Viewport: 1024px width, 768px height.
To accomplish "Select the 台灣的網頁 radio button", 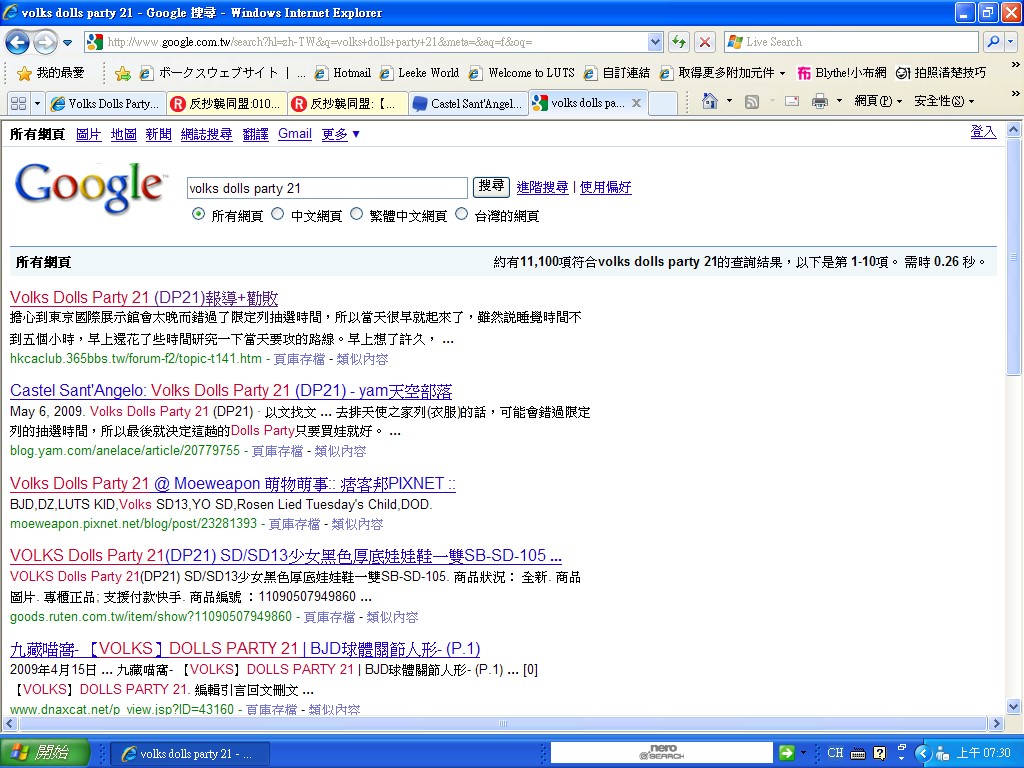I will click(x=462, y=214).
